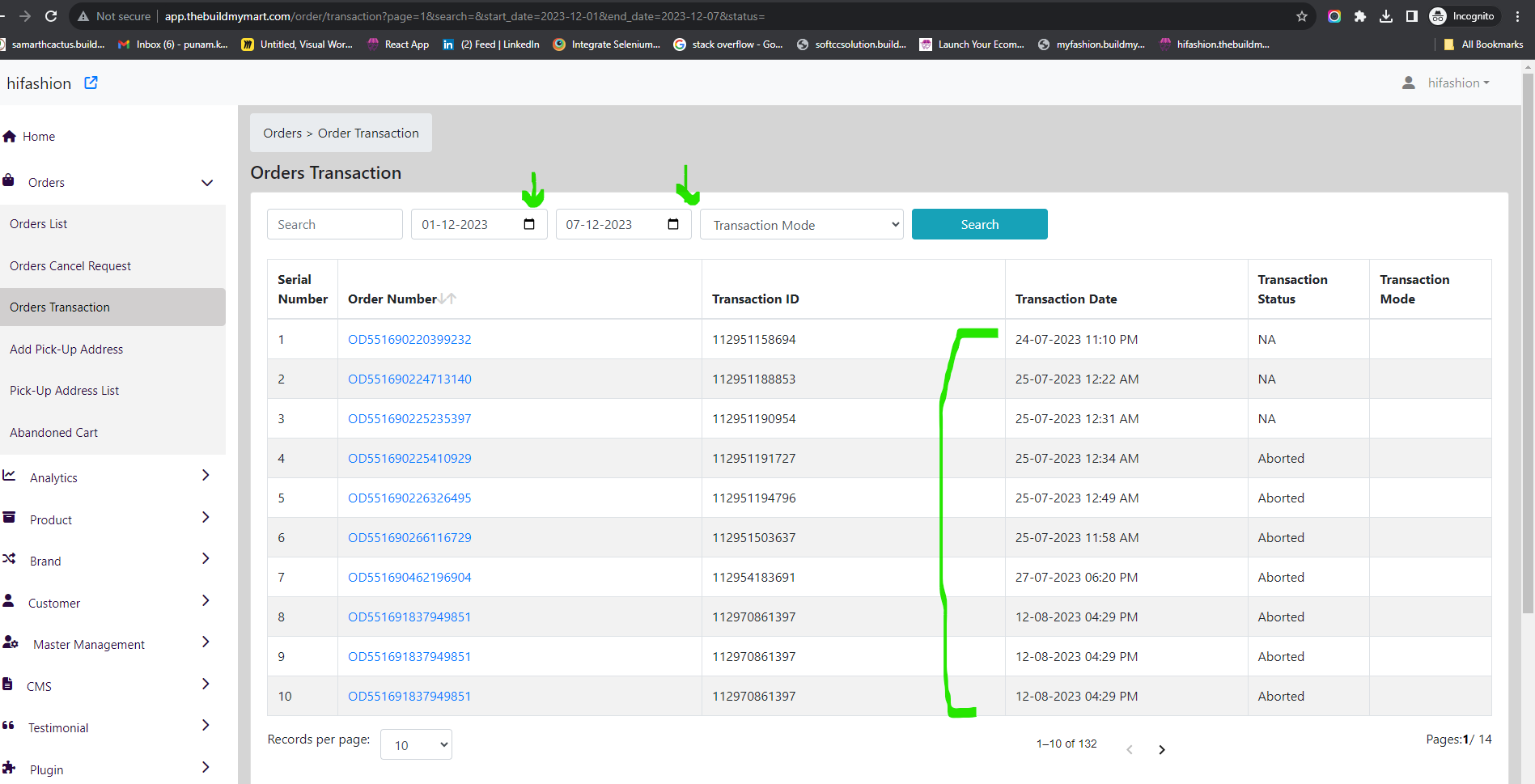Screen dimensions: 1535x784
Task: Open Add Pick-Up Address menu item
Action: (x=112, y=350)
